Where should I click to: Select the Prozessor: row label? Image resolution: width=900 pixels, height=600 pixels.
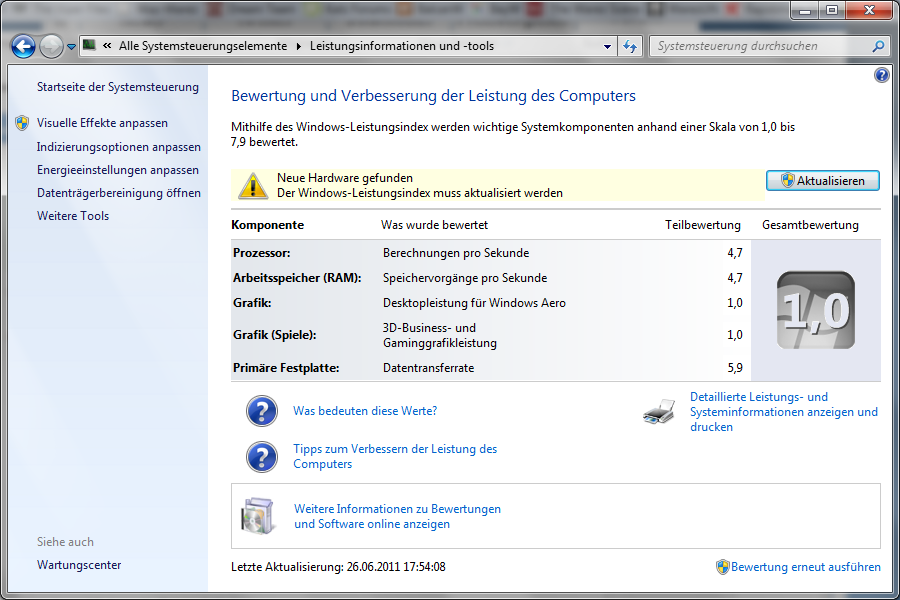point(262,253)
